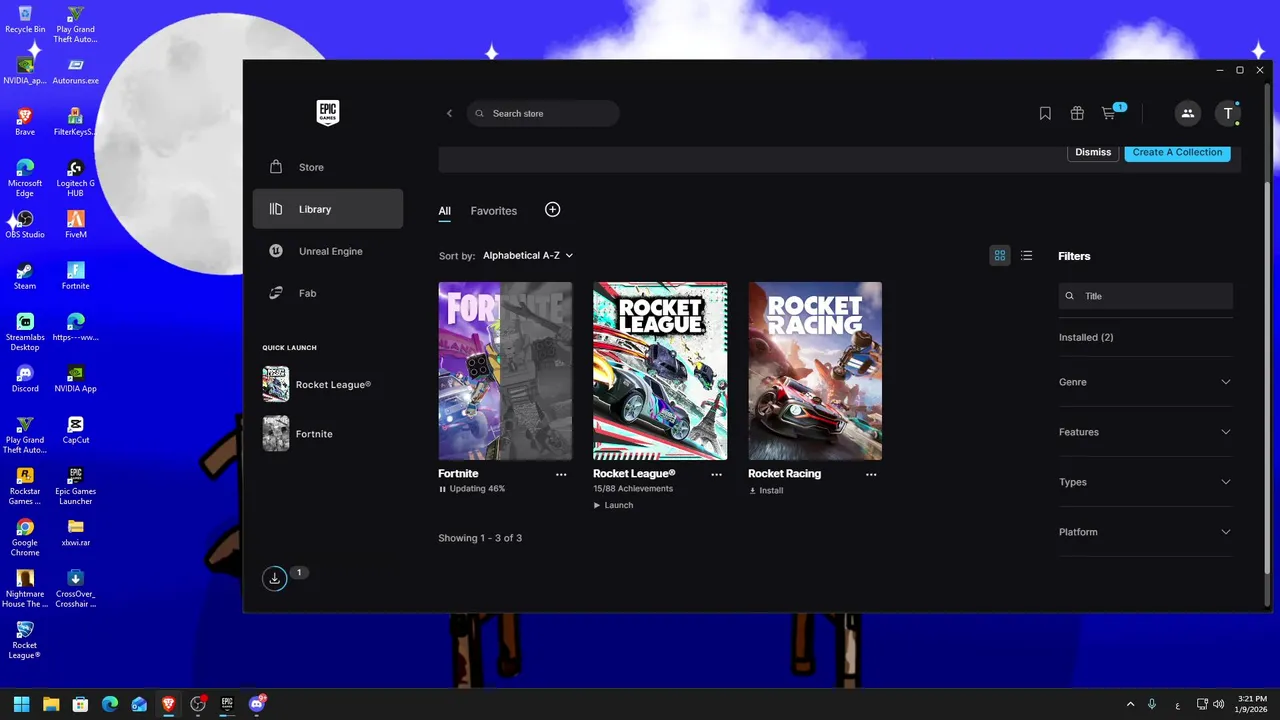Expand the Types filter
The width and height of the screenshot is (1280, 720).
tap(1145, 482)
